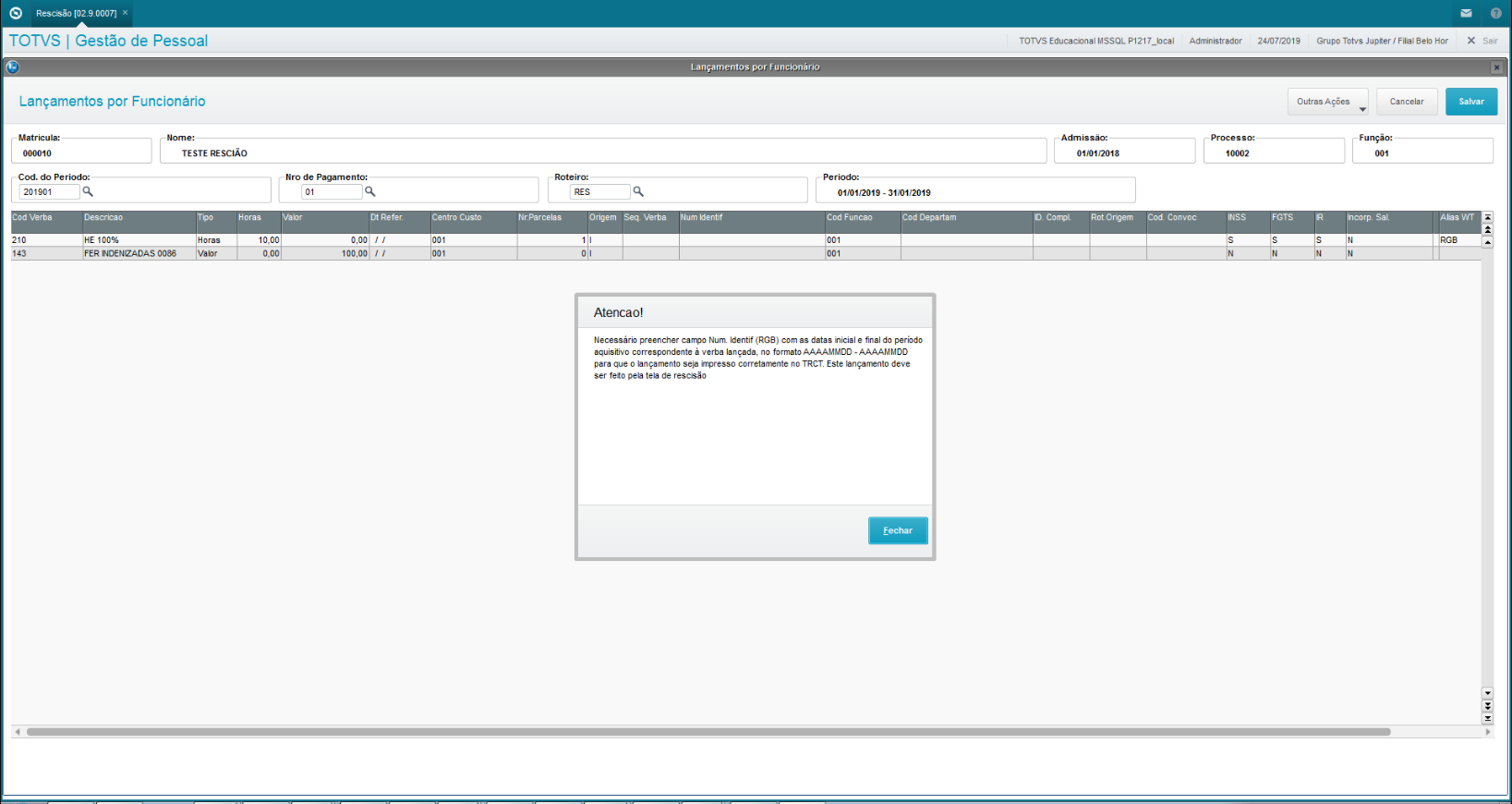
Task: Click the Centro Custo column header
Action: 473,222
